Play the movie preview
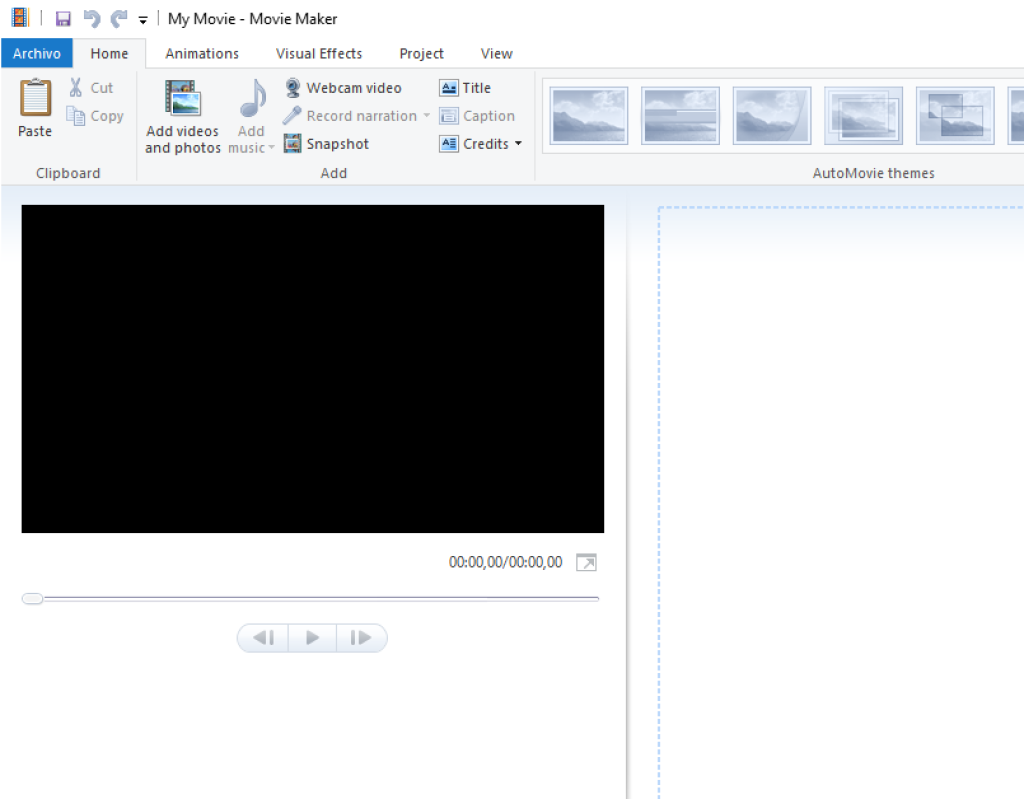Viewport: 1024px width, 799px height. [312, 637]
